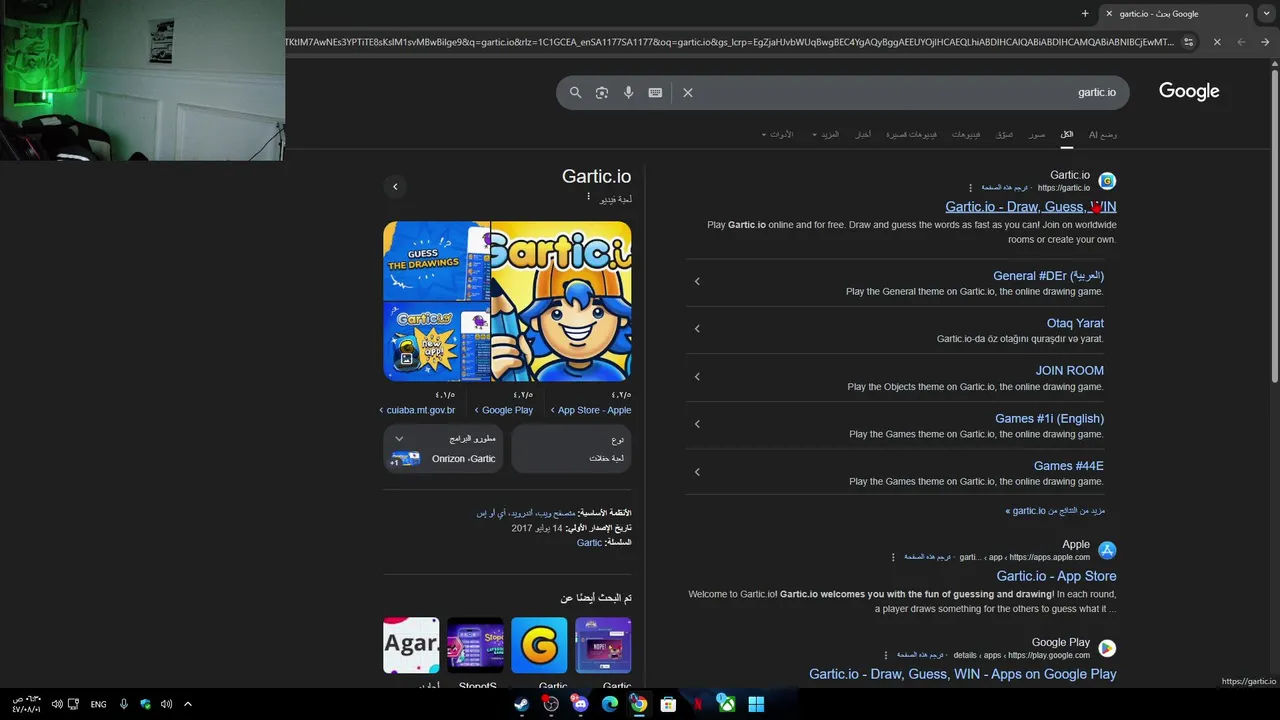The image size is (1280, 720).
Task: Expand the Games #44E sitelink chevron
Action: pos(697,471)
